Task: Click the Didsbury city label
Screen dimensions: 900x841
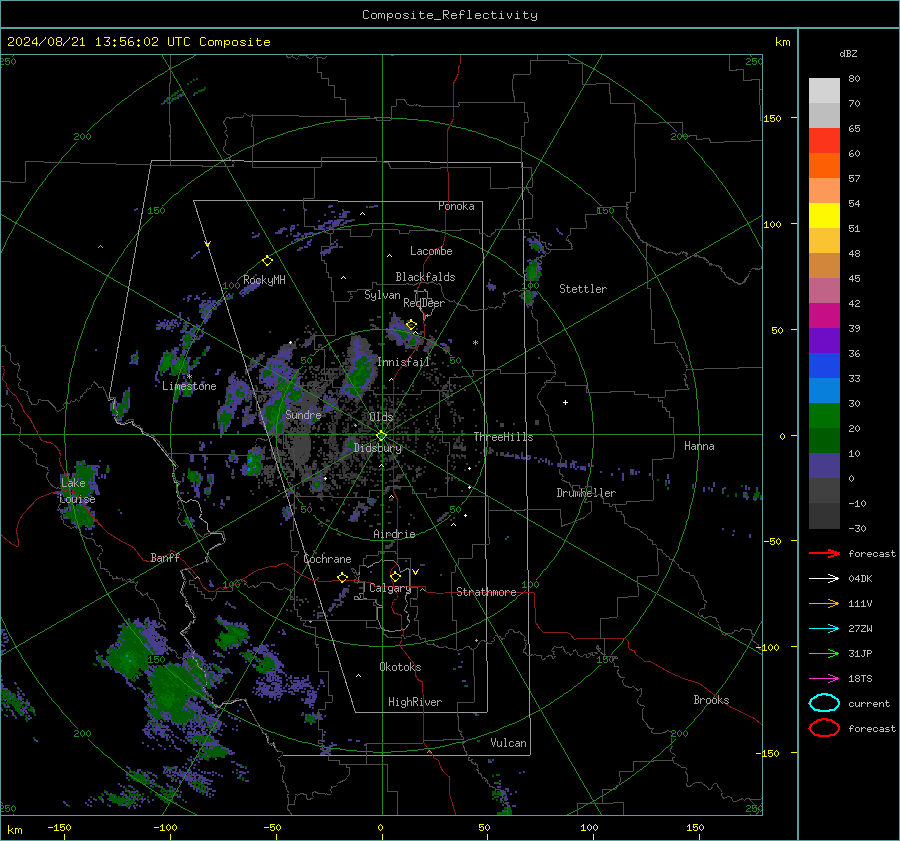Action: coord(378,448)
